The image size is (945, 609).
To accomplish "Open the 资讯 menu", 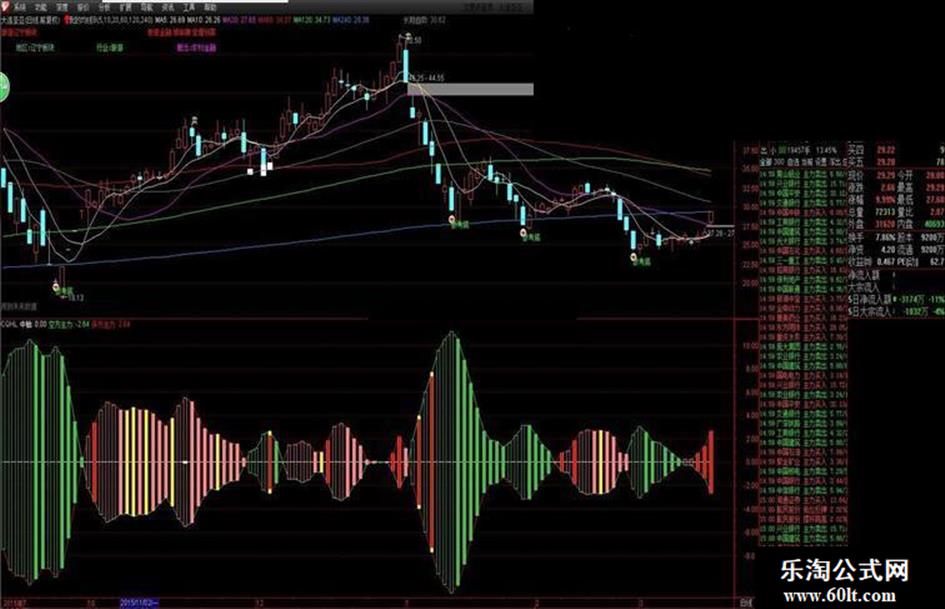I will coord(168,7).
